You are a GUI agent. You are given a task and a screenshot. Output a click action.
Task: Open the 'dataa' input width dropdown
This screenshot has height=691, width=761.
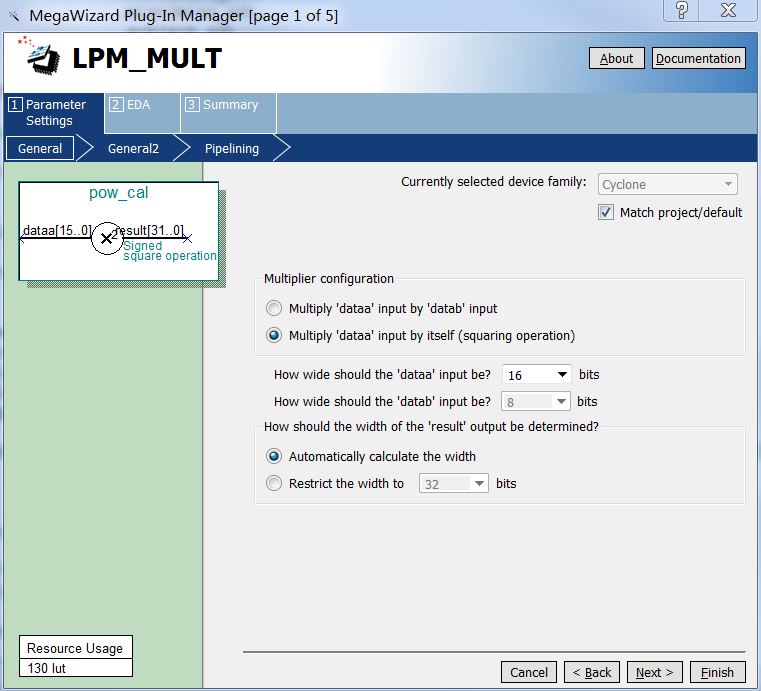pos(536,375)
